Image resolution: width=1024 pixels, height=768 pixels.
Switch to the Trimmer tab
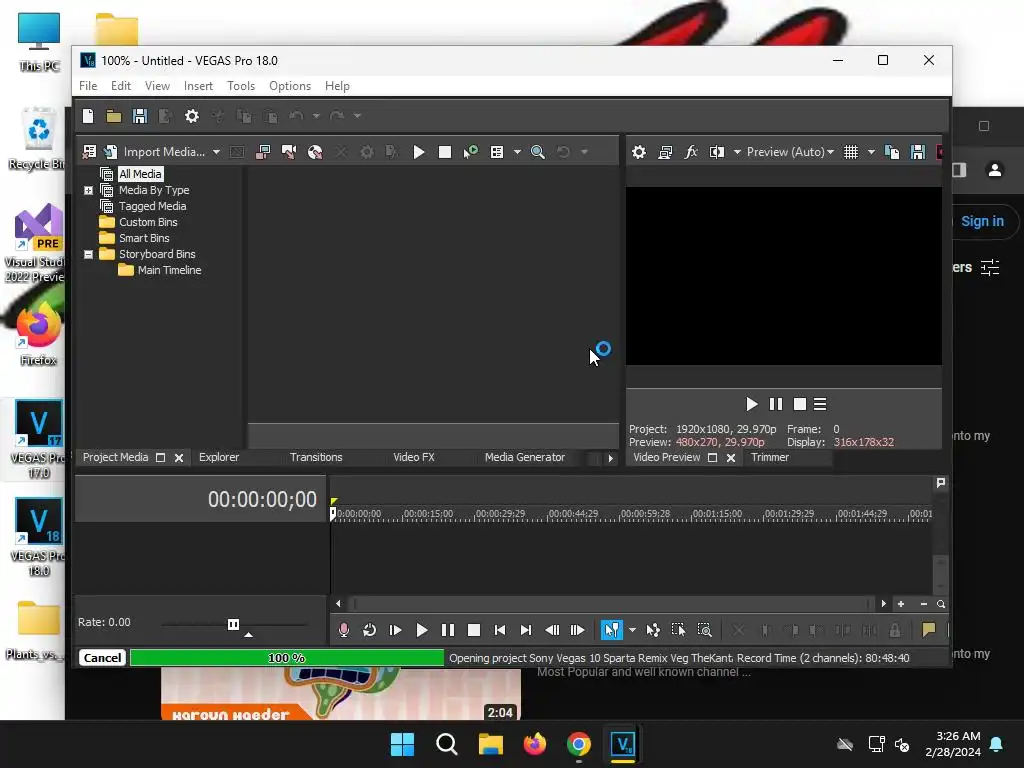pos(770,457)
